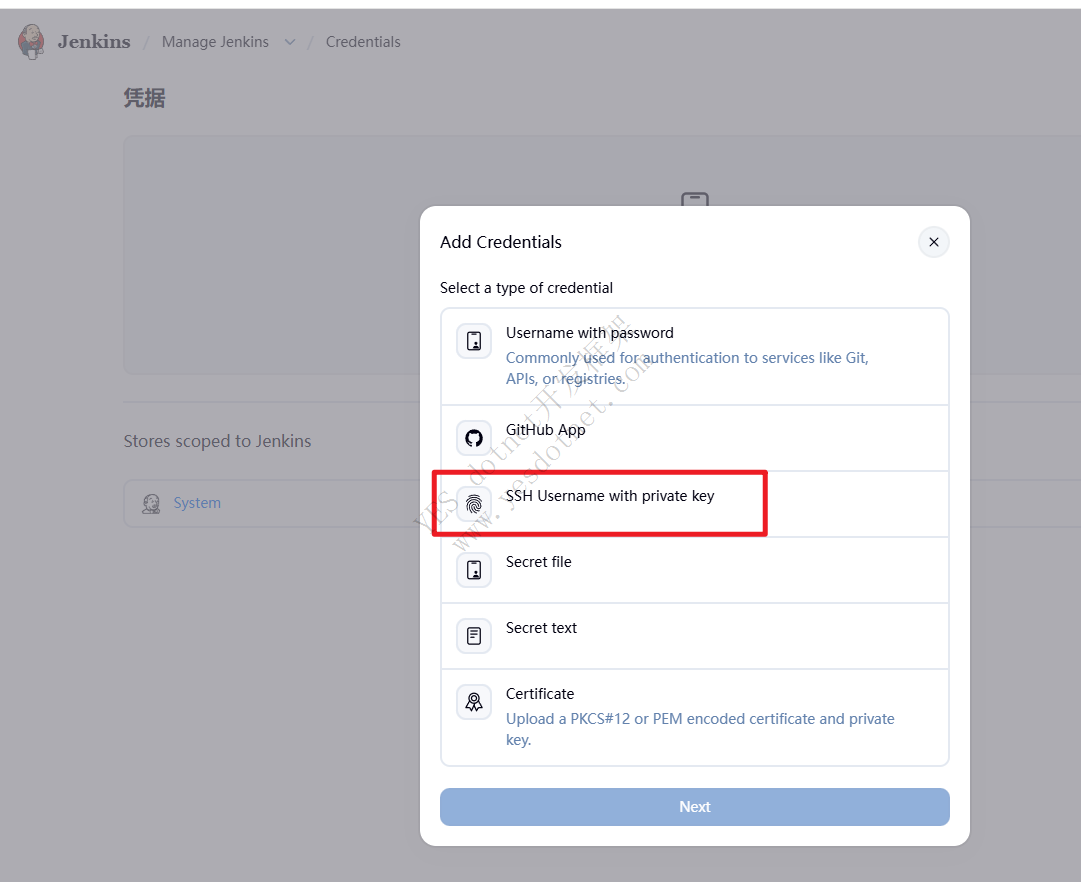The height and width of the screenshot is (882, 1081).
Task: Choose Username with password credential type
Action: tap(694, 357)
